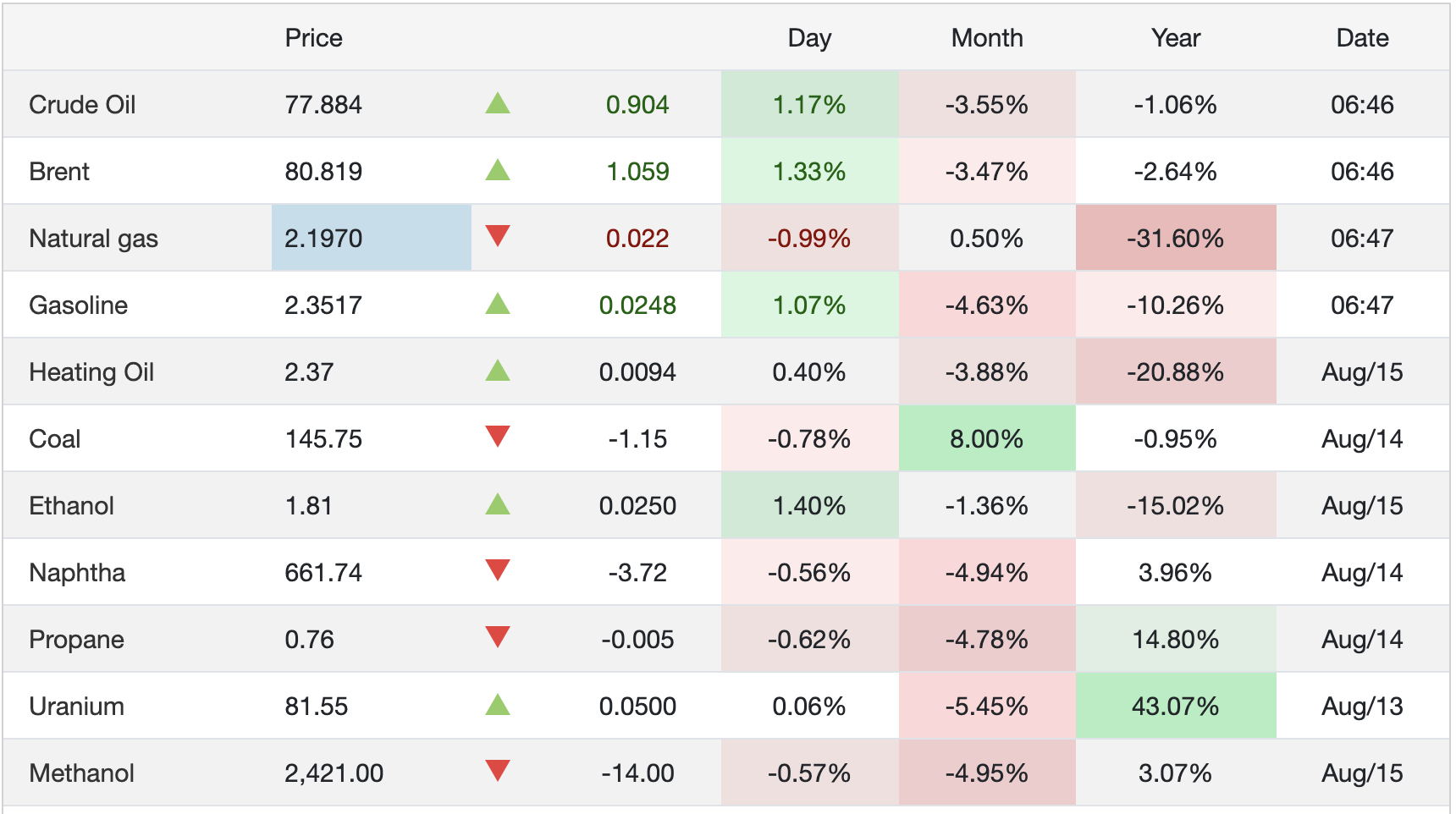Click the Gasoline yearly change -10.26%
This screenshot has width=1456, height=814.
click(1176, 305)
